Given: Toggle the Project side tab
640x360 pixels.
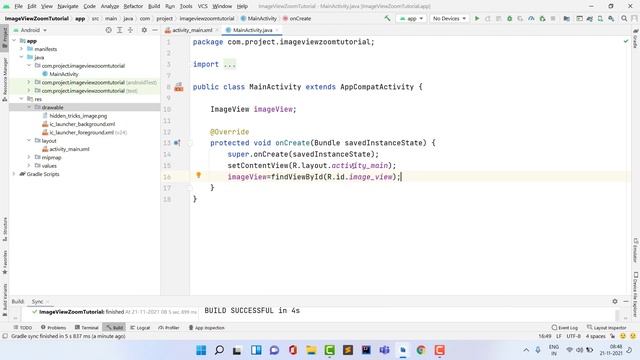Looking at the screenshot, I should pos(4,38).
